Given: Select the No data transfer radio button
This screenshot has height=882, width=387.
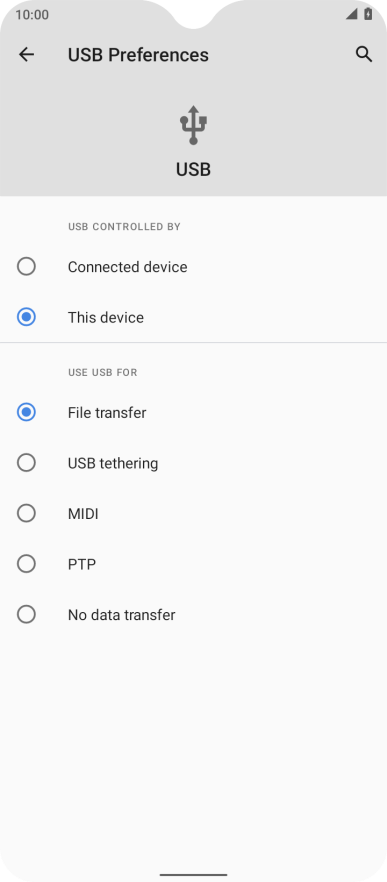Looking at the screenshot, I should click(26, 614).
